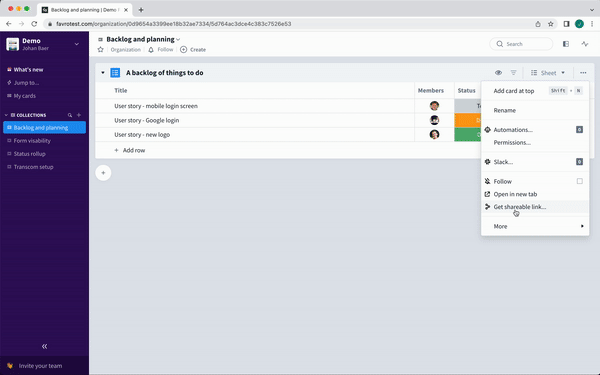Toggle the side panel layout icon
The image size is (600, 375).
(566, 44)
